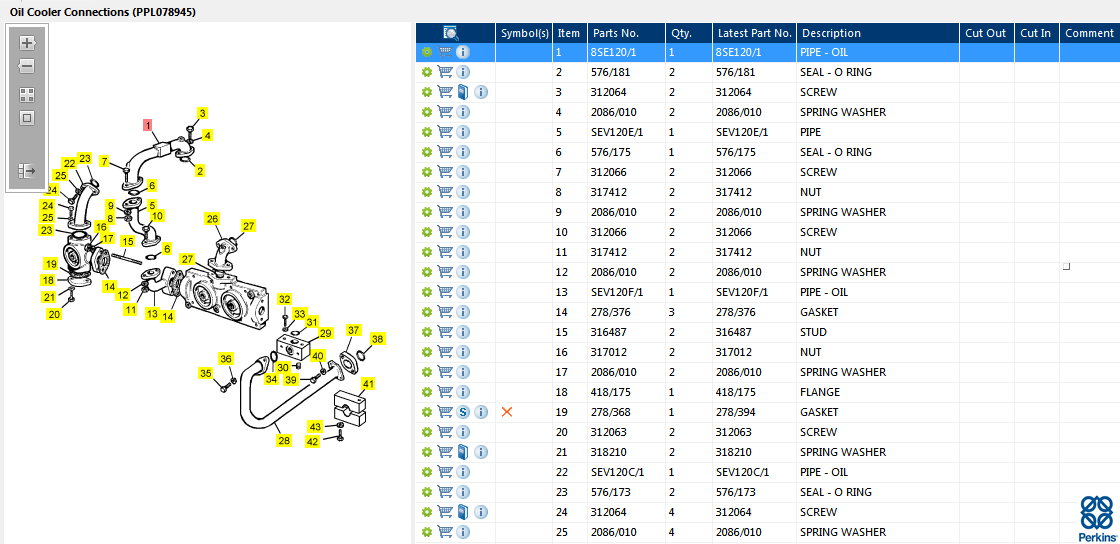Screen dimensions: 1120x544
Task: Open info for item 25 SPRING WASHER
Action: (463, 532)
